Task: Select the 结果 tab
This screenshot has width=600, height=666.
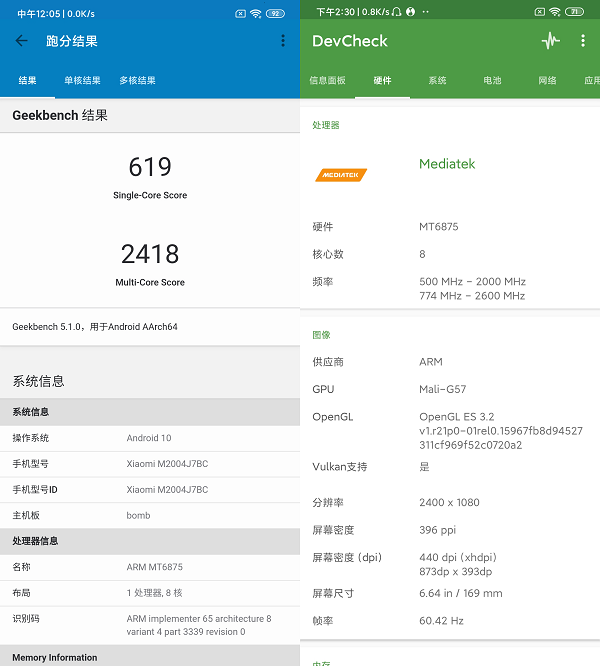Action: tap(27, 80)
